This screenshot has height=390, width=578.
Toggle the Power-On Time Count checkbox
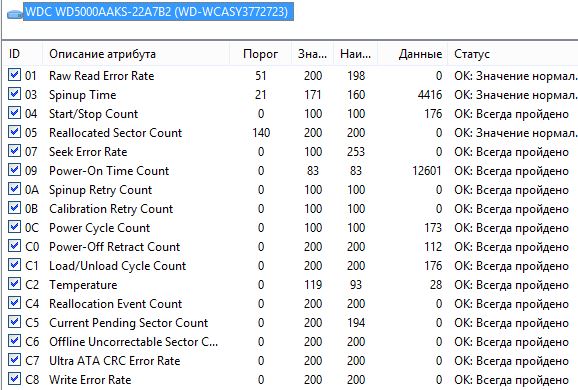click(x=14, y=170)
